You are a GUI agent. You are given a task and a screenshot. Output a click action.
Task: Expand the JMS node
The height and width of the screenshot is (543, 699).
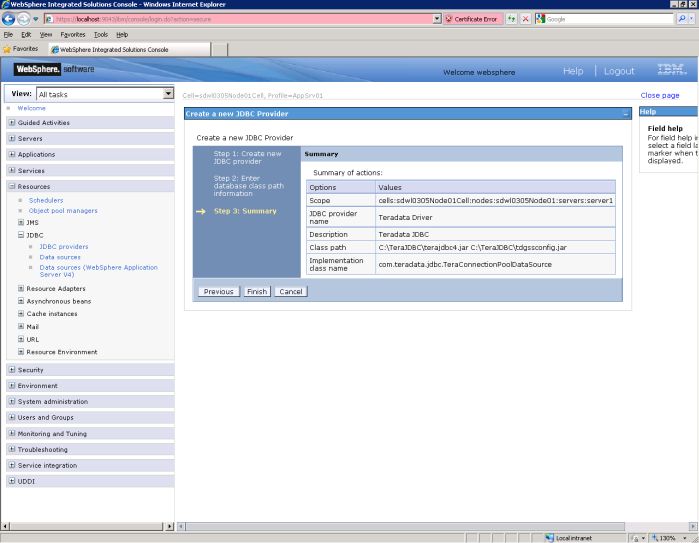coord(21,222)
